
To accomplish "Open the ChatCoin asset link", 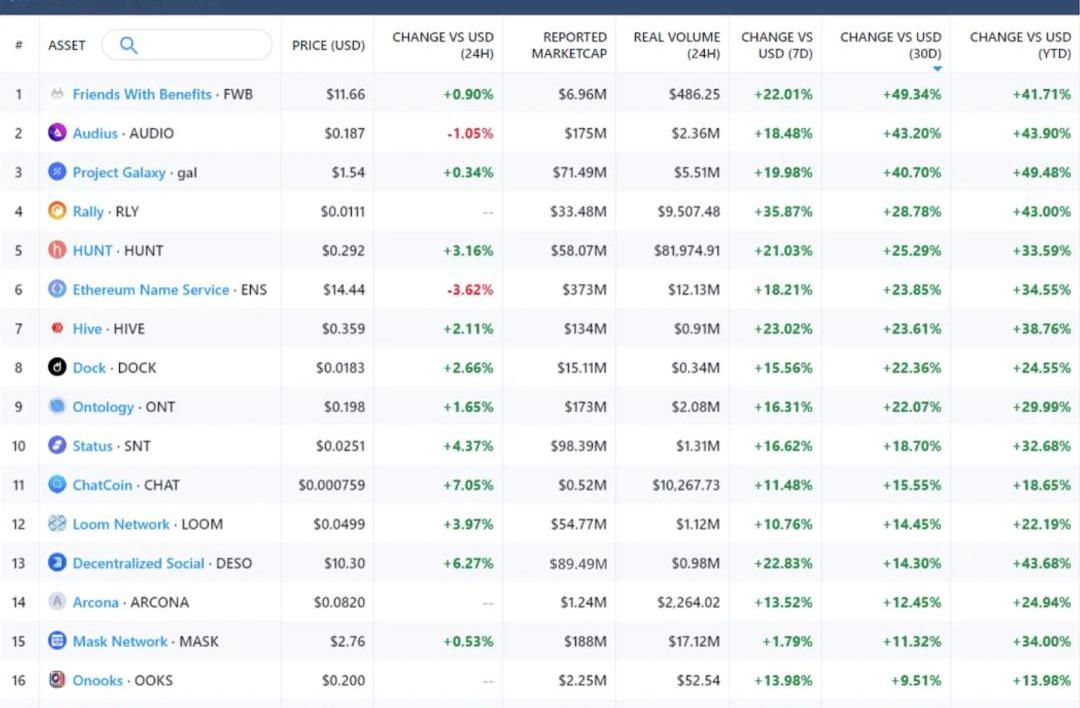I will click(102, 485).
